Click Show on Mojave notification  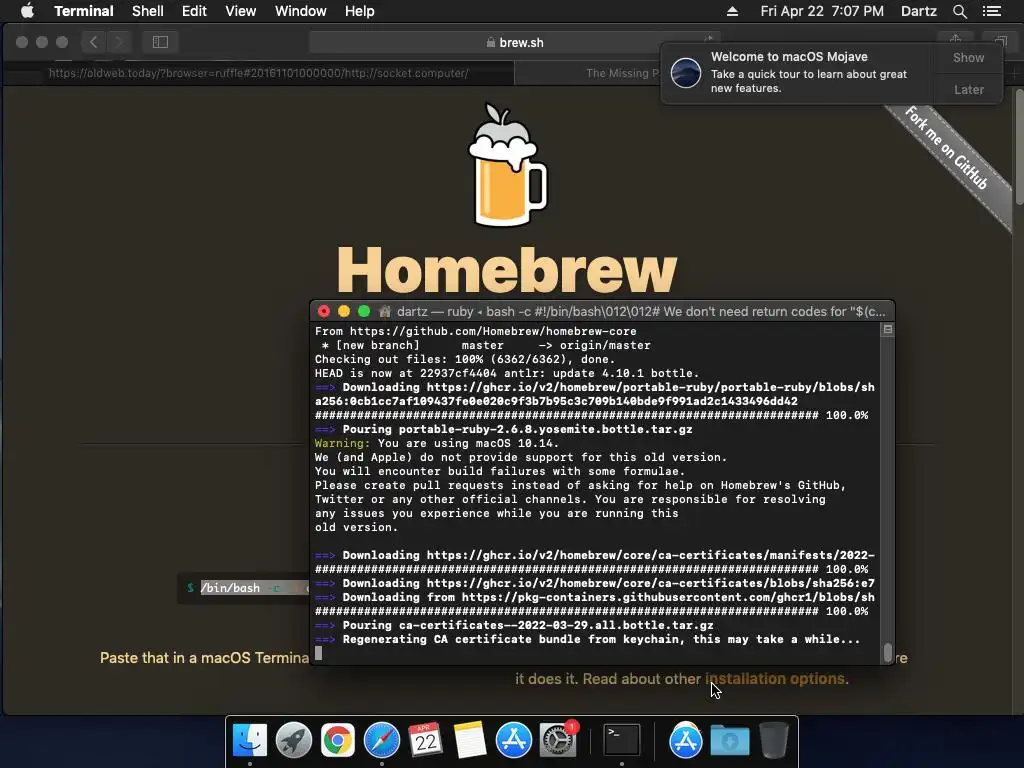click(968, 57)
